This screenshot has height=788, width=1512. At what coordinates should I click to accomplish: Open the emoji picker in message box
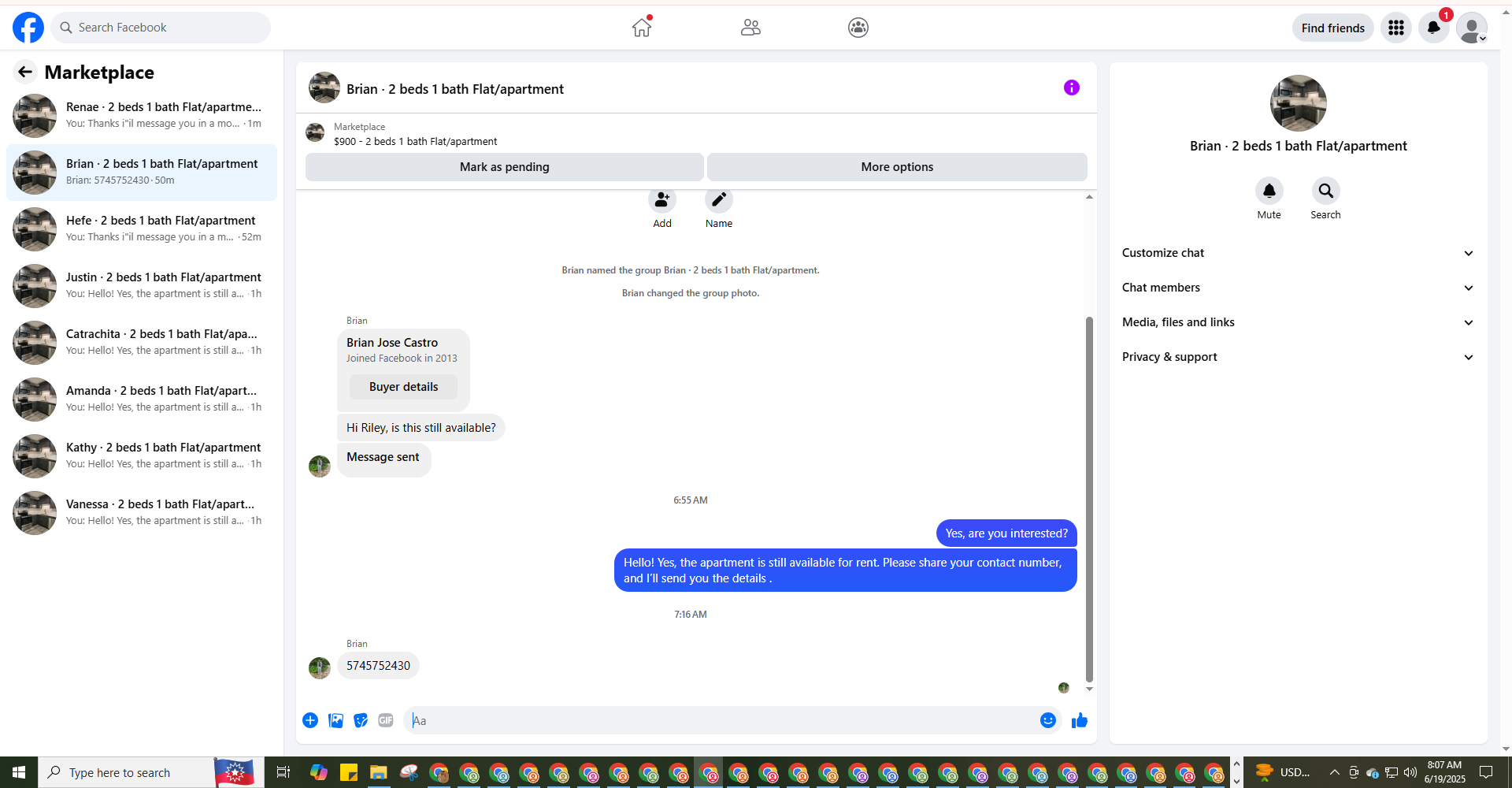pos(1048,720)
